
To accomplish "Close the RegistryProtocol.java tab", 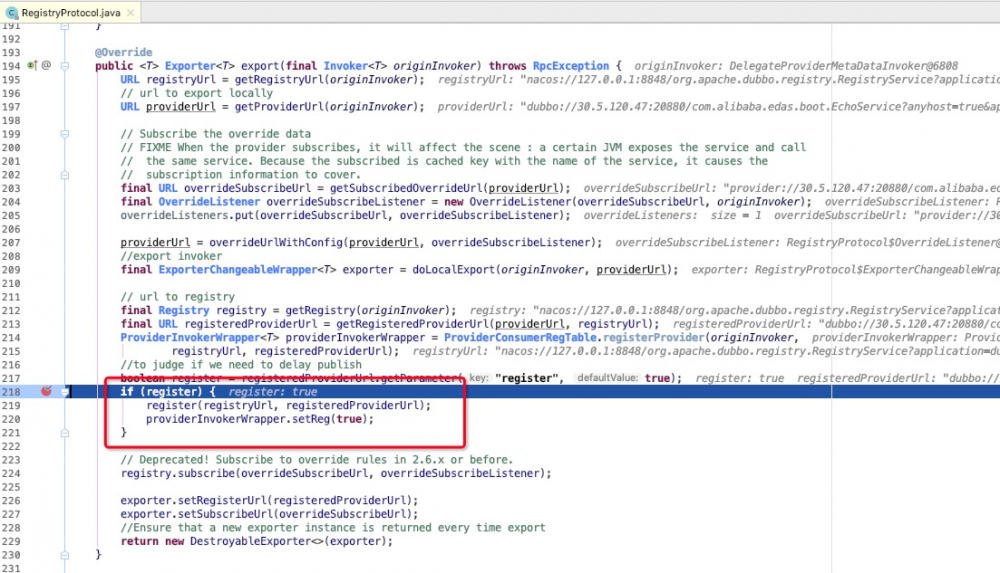I will (x=131, y=13).
